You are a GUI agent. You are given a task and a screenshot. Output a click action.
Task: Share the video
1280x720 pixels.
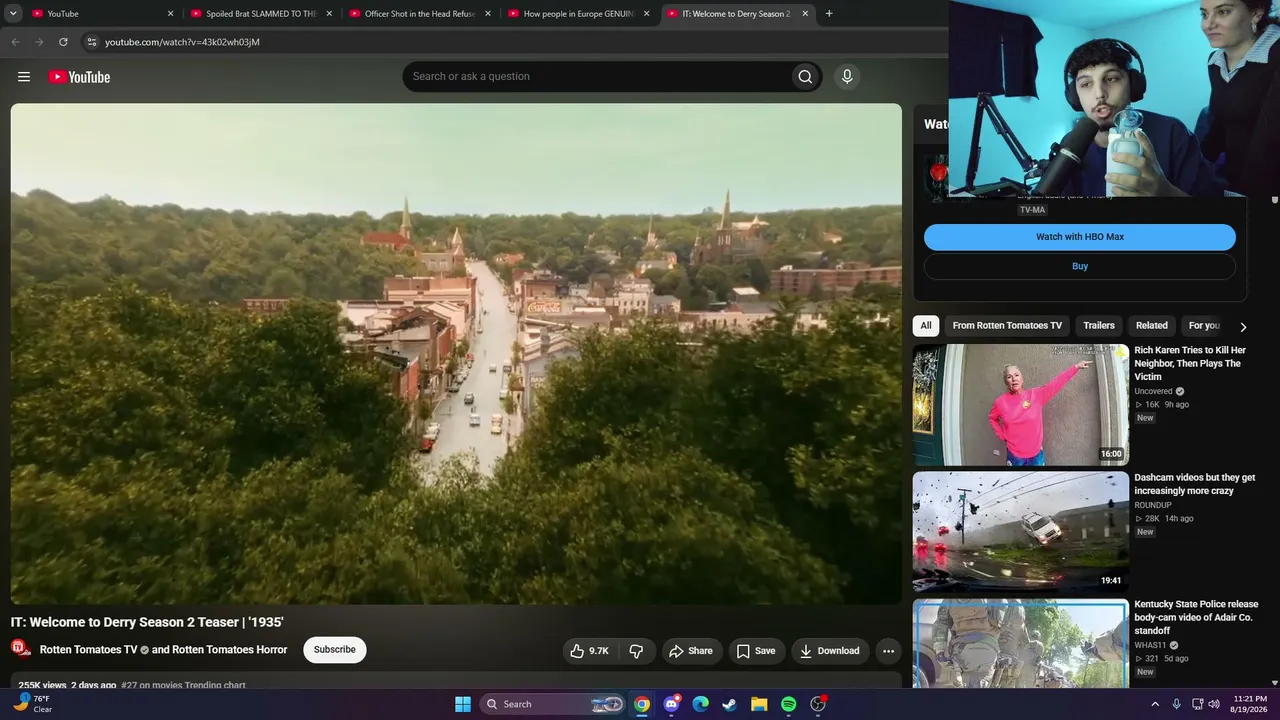691,651
